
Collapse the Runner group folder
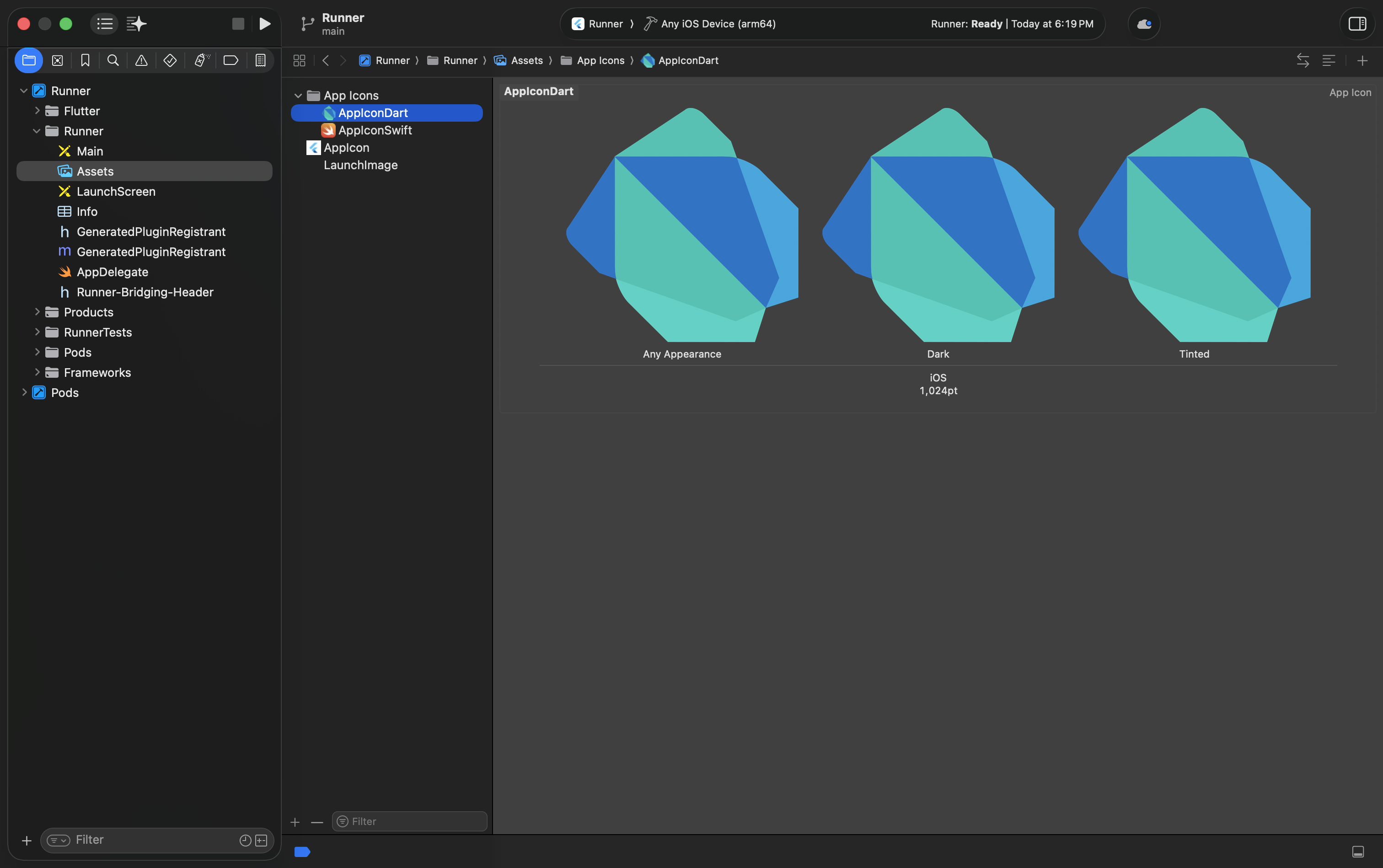(x=37, y=131)
